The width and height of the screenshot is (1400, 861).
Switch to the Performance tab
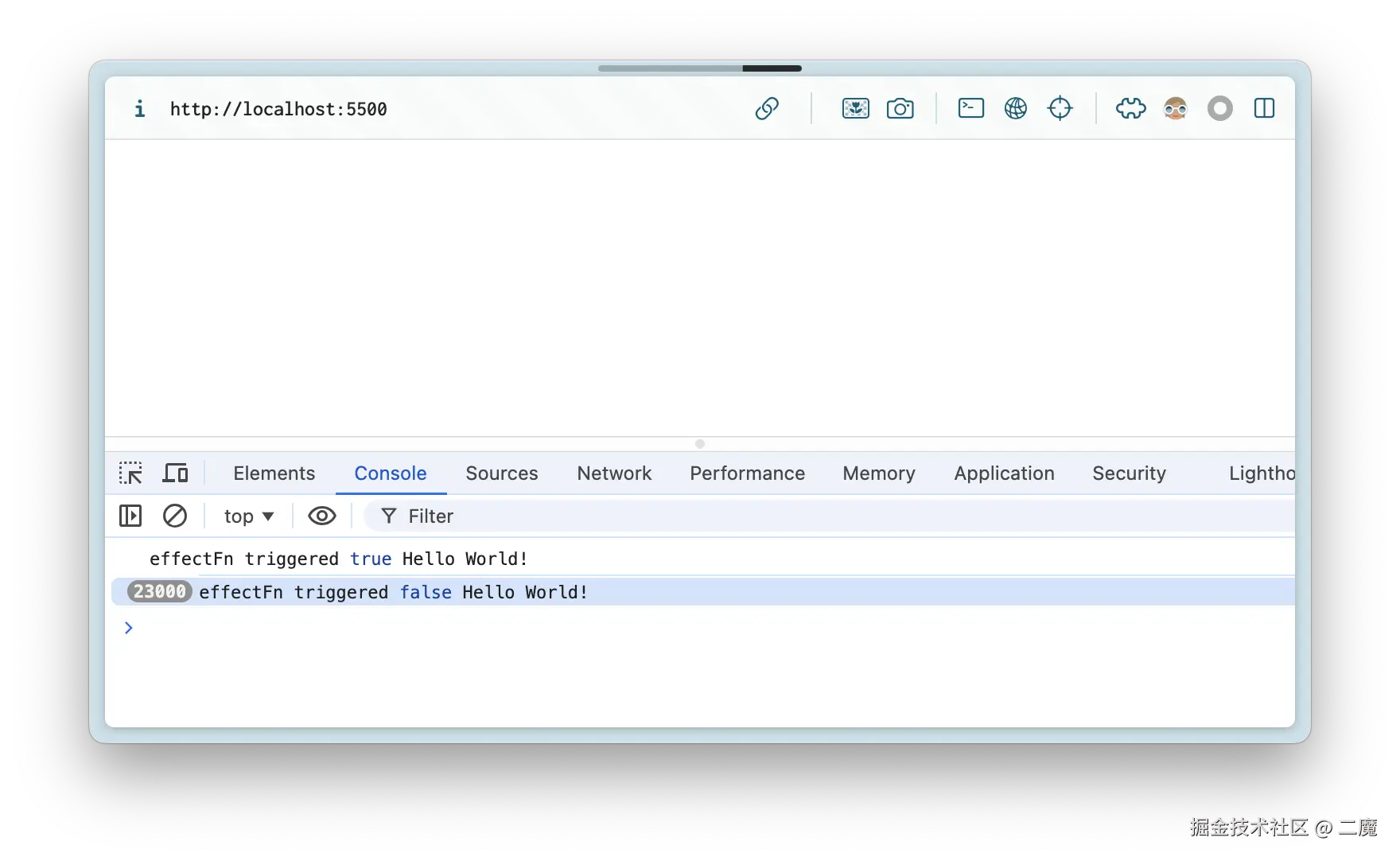(748, 473)
